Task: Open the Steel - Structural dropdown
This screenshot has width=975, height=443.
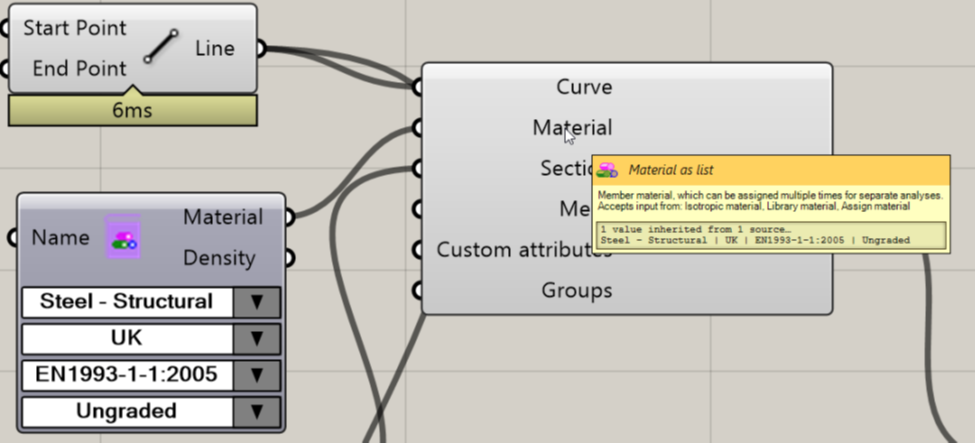Action: coord(258,302)
